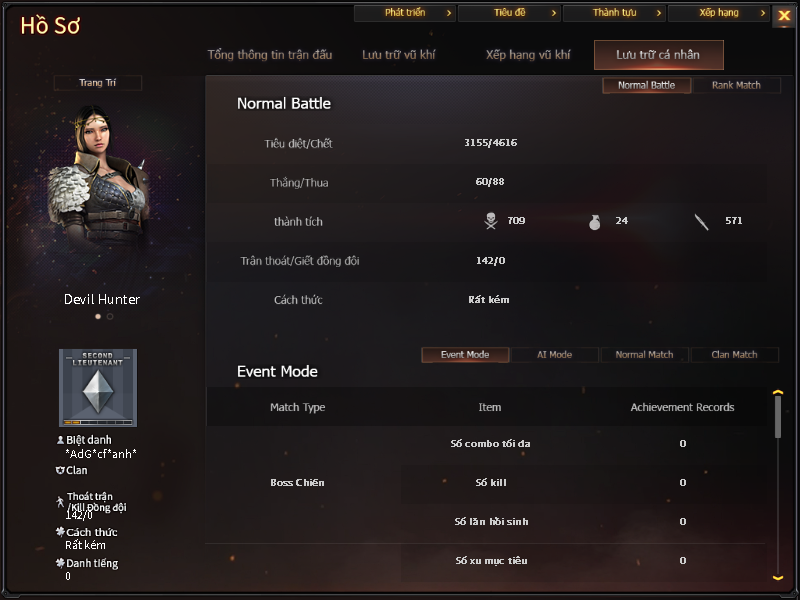Click the Trang Trí button
The height and width of the screenshot is (600, 800).
click(97, 83)
